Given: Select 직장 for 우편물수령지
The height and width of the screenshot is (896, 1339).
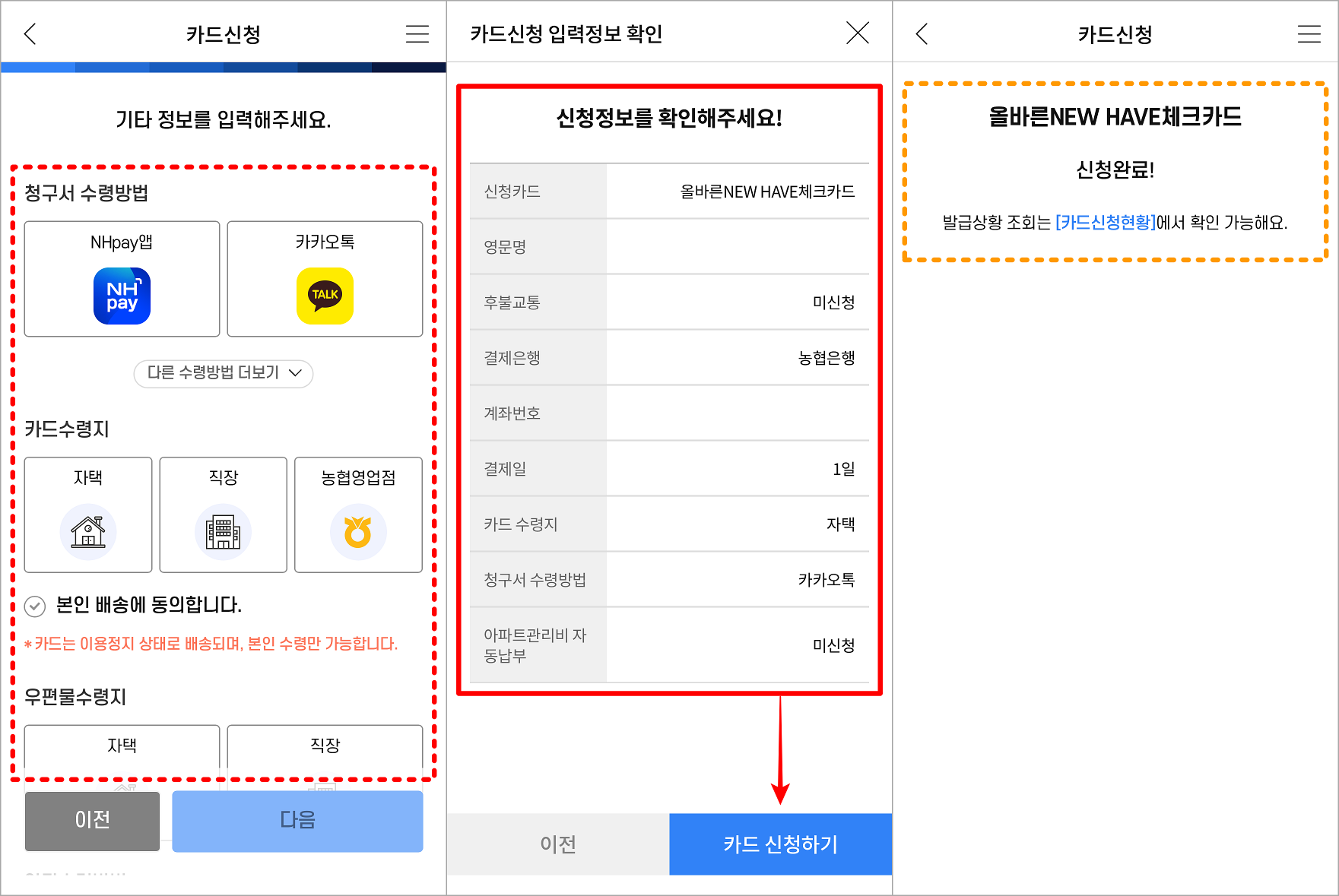Looking at the screenshot, I should pos(324,746).
